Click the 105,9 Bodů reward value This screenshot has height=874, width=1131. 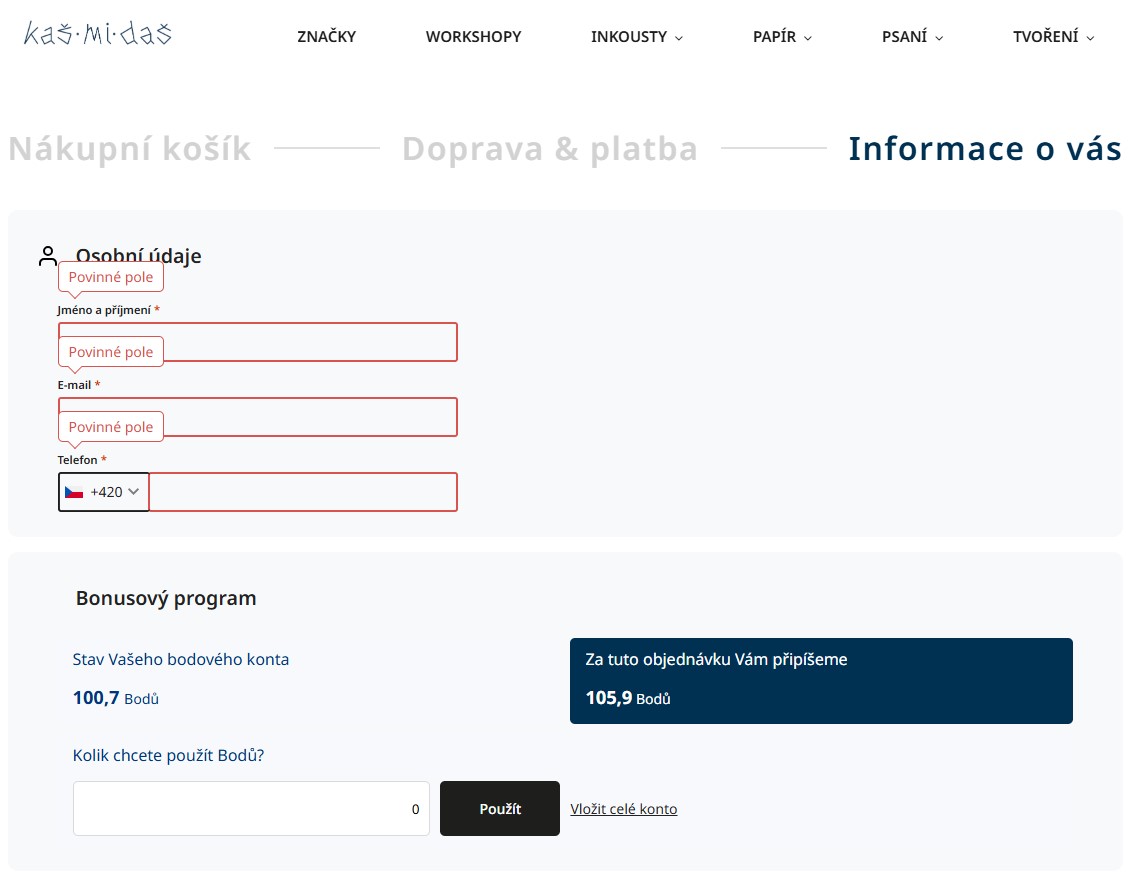628,698
